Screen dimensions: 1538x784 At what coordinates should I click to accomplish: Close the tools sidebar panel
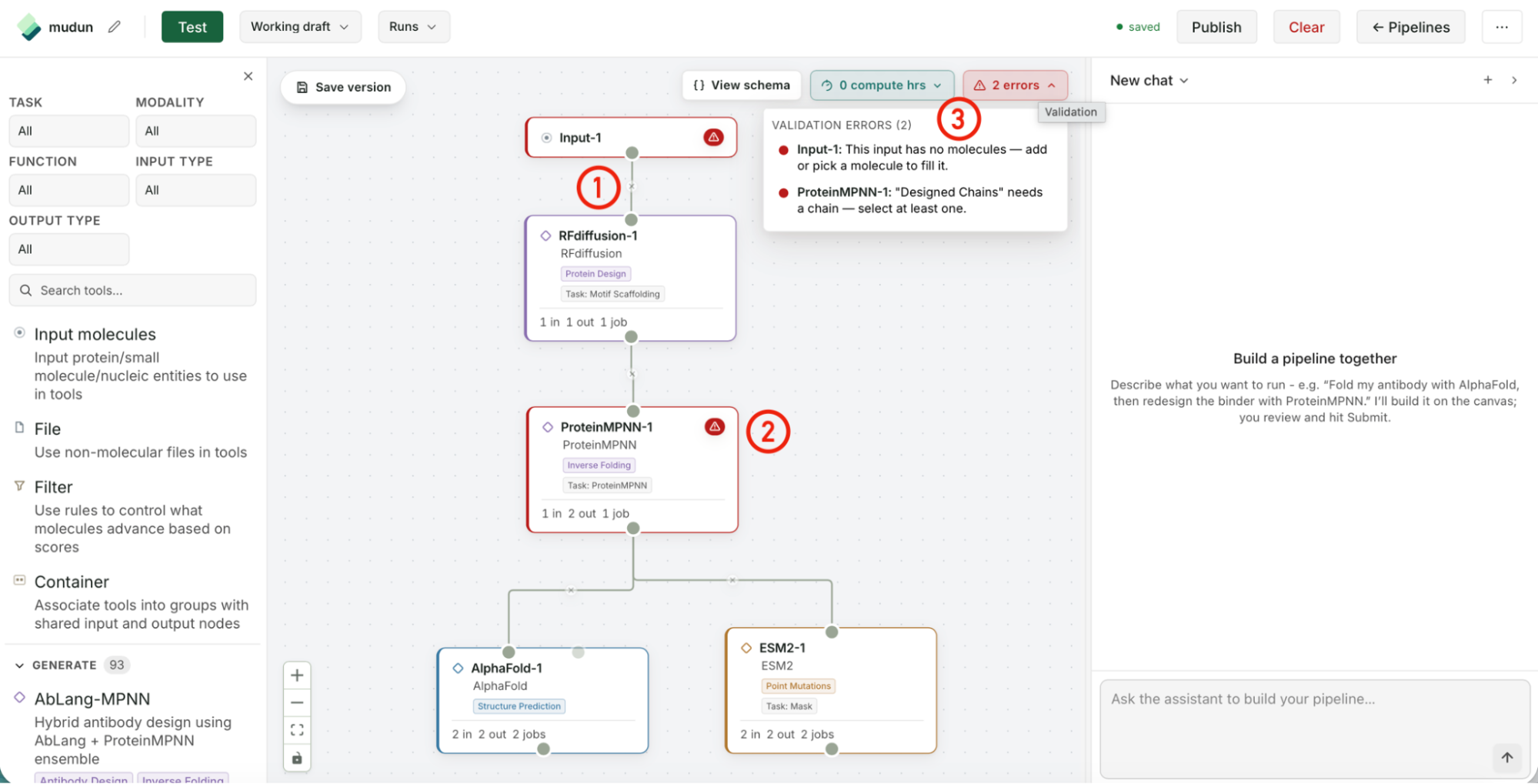248,76
